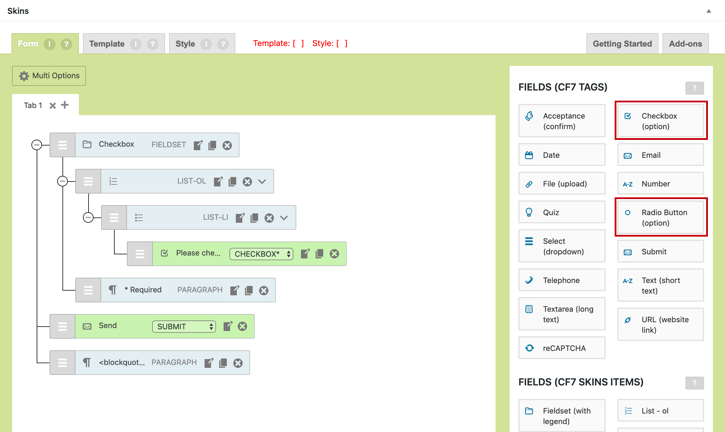Collapse the Skins panel arrow
The height and width of the screenshot is (432, 725).
click(709, 11)
